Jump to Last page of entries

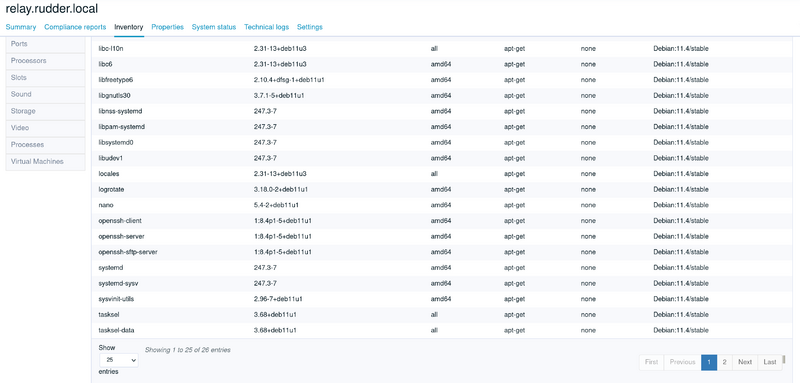tap(770, 362)
